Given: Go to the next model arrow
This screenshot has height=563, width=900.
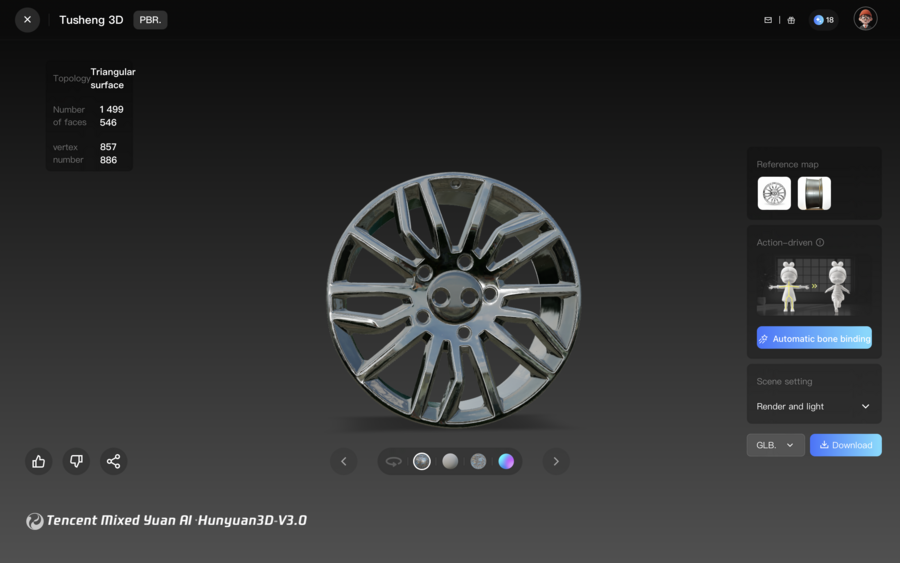Looking at the screenshot, I should tap(556, 461).
